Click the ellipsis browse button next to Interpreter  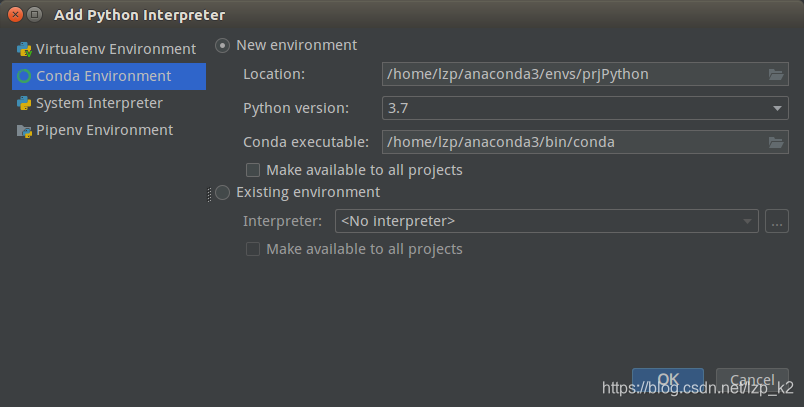click(x=777, y=221)
